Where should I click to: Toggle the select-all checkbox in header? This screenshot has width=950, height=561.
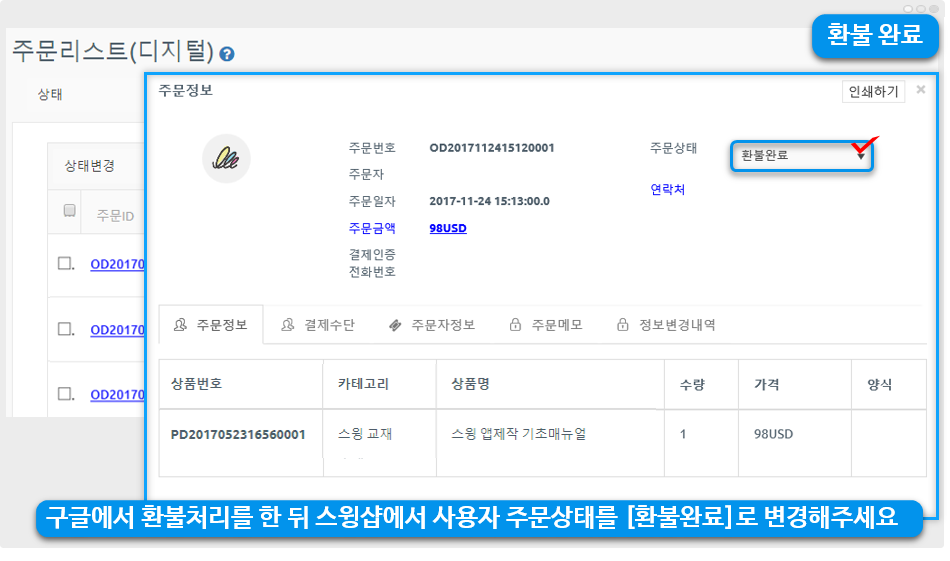(x=69, y=211)
